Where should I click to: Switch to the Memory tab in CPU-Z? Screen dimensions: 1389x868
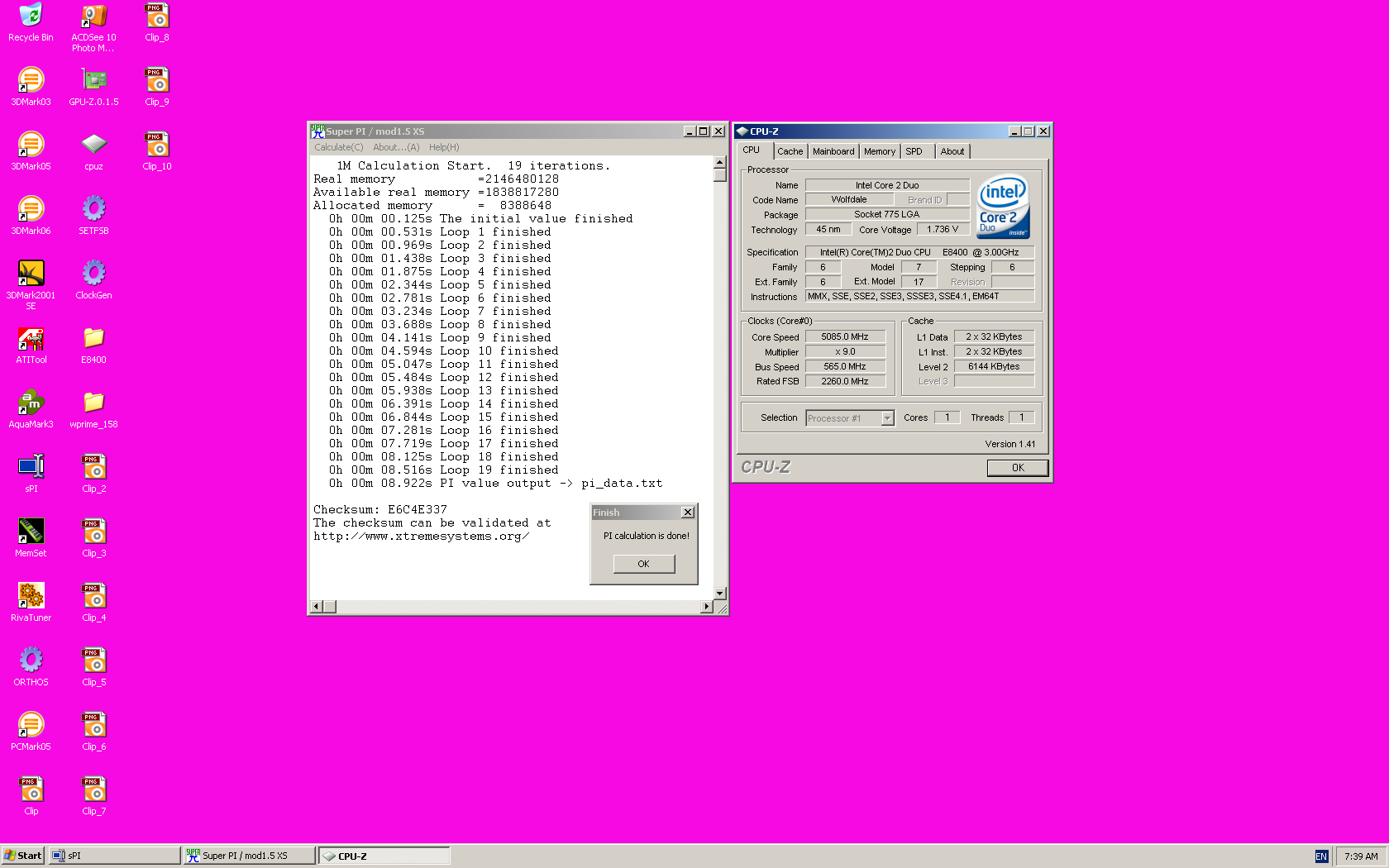[x=880, y=151]
